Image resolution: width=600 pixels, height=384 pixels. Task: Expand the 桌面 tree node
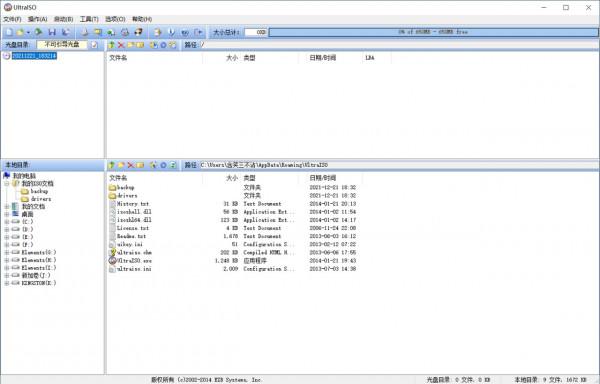pyautogui.click(x=7, y=214)
